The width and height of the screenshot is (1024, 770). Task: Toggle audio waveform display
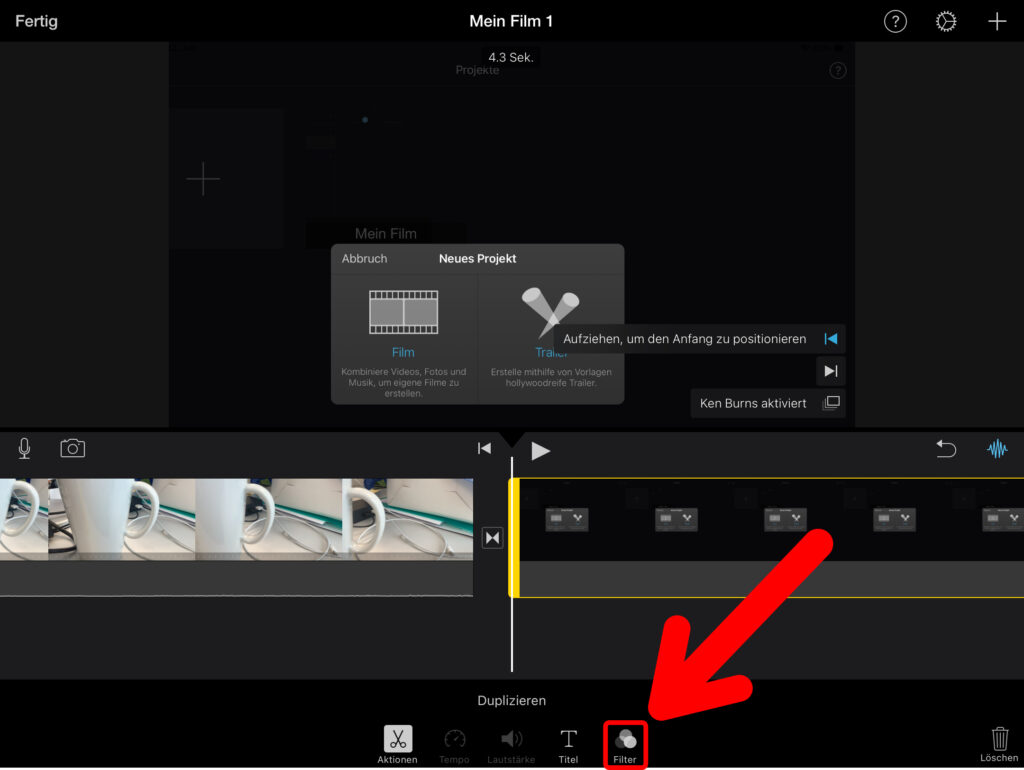pyautogui.click(x=997, y=449)
